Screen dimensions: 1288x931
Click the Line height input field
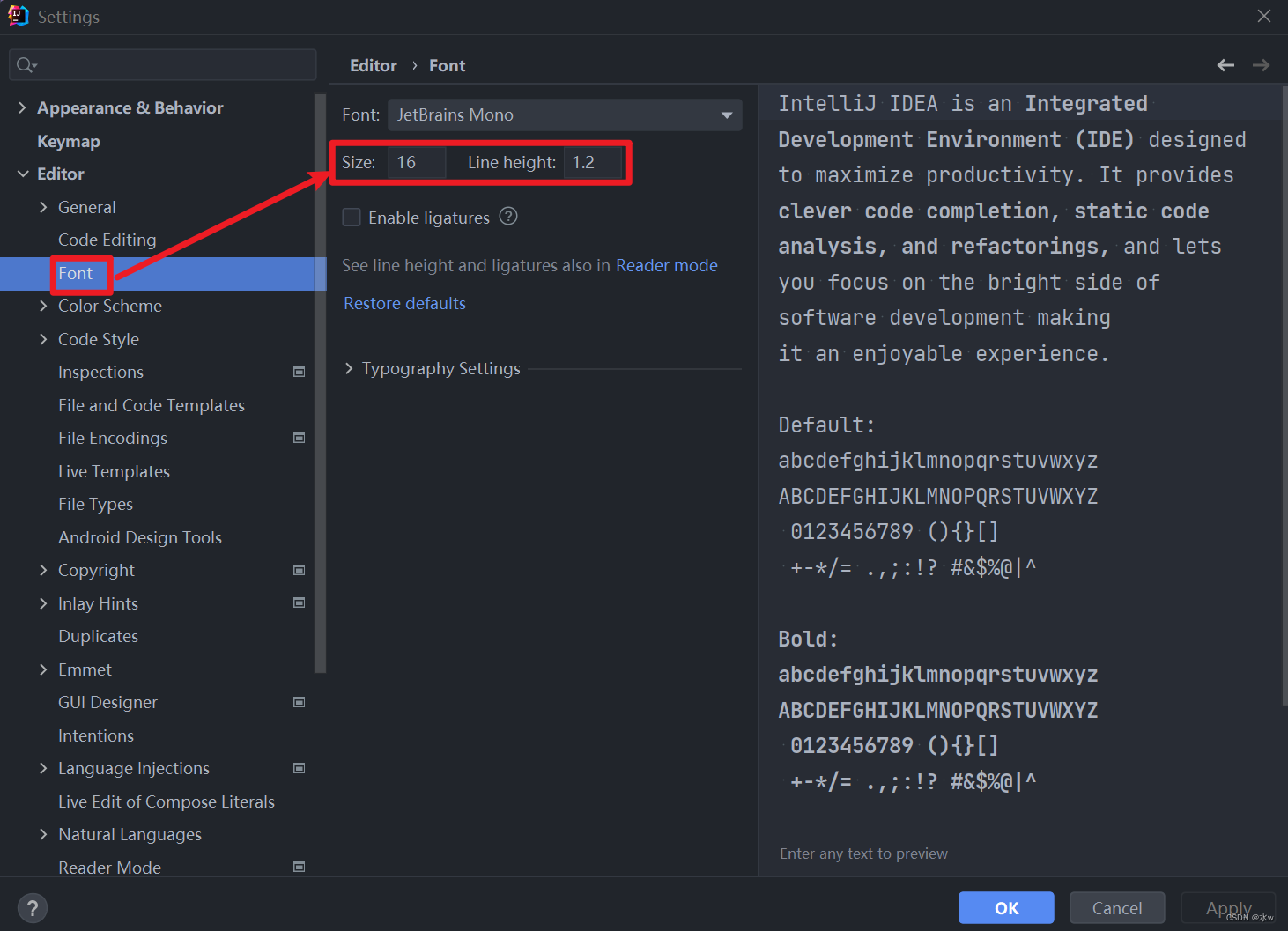click(x=593, y=162)
